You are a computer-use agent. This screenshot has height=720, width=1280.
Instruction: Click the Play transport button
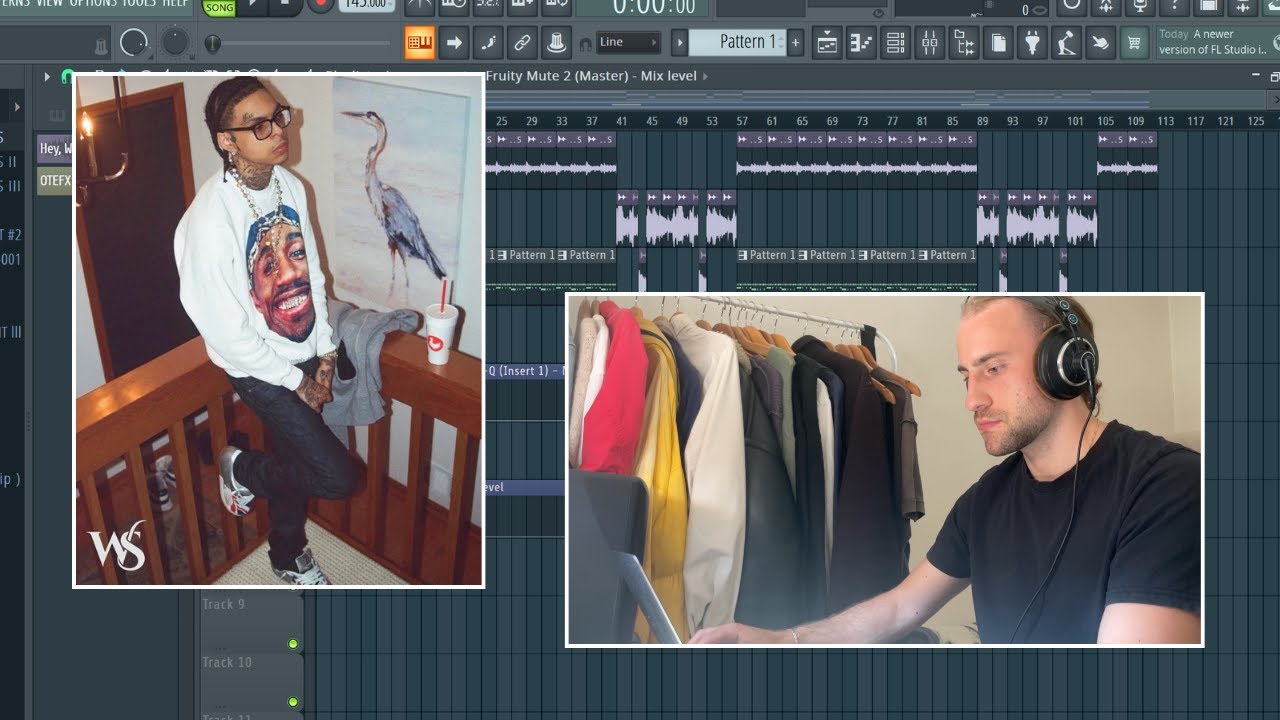pos(252,5)
